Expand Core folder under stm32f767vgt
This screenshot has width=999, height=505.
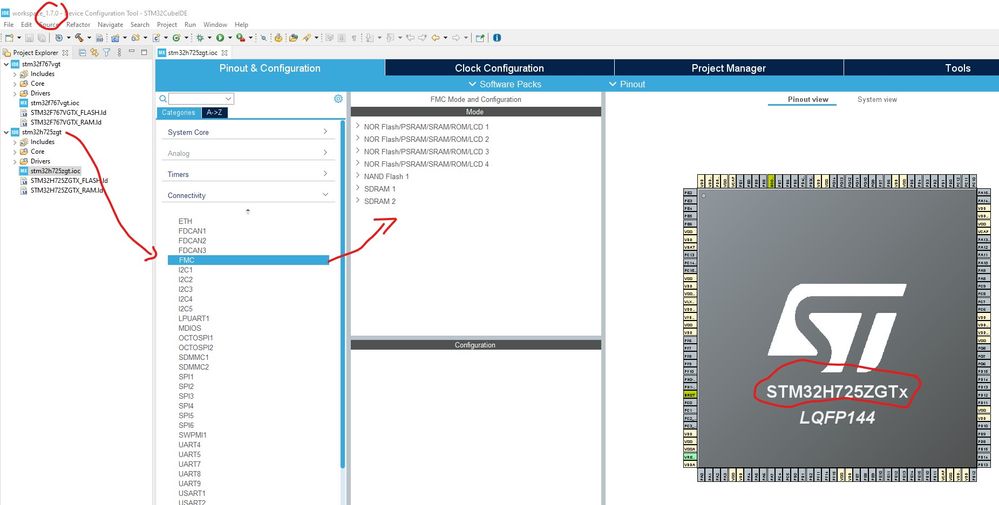click(15, 84)
